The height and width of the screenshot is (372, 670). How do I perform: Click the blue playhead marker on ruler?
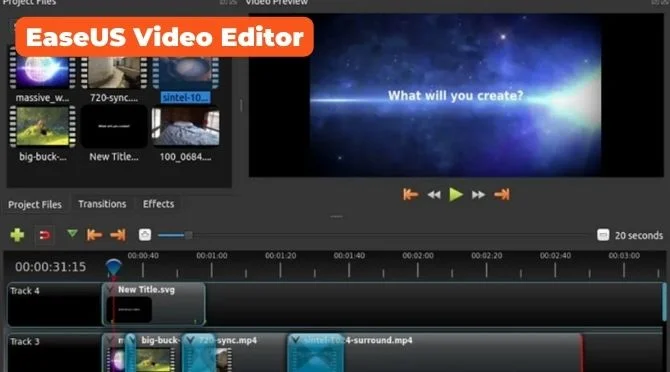tap(113, 267)
